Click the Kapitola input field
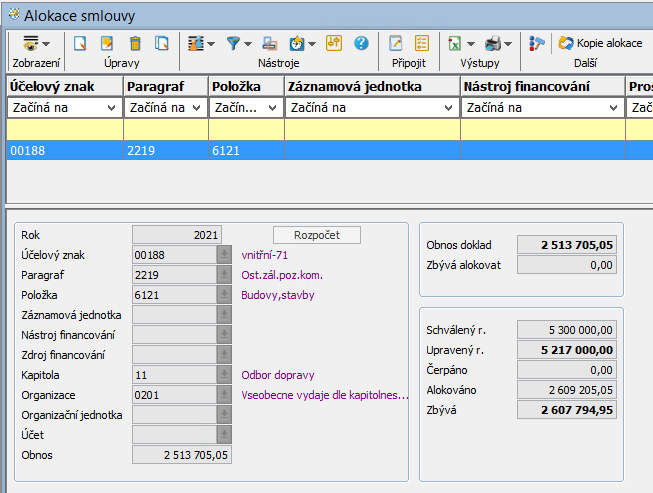This screenshot has height=493, width=653. (174, 375)
